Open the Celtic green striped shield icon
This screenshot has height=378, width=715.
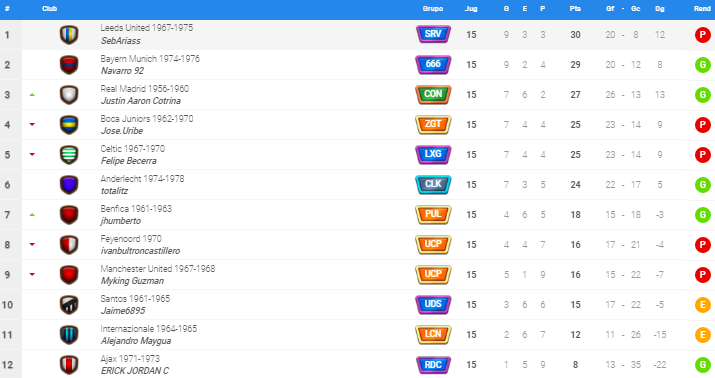pos(69,155)
